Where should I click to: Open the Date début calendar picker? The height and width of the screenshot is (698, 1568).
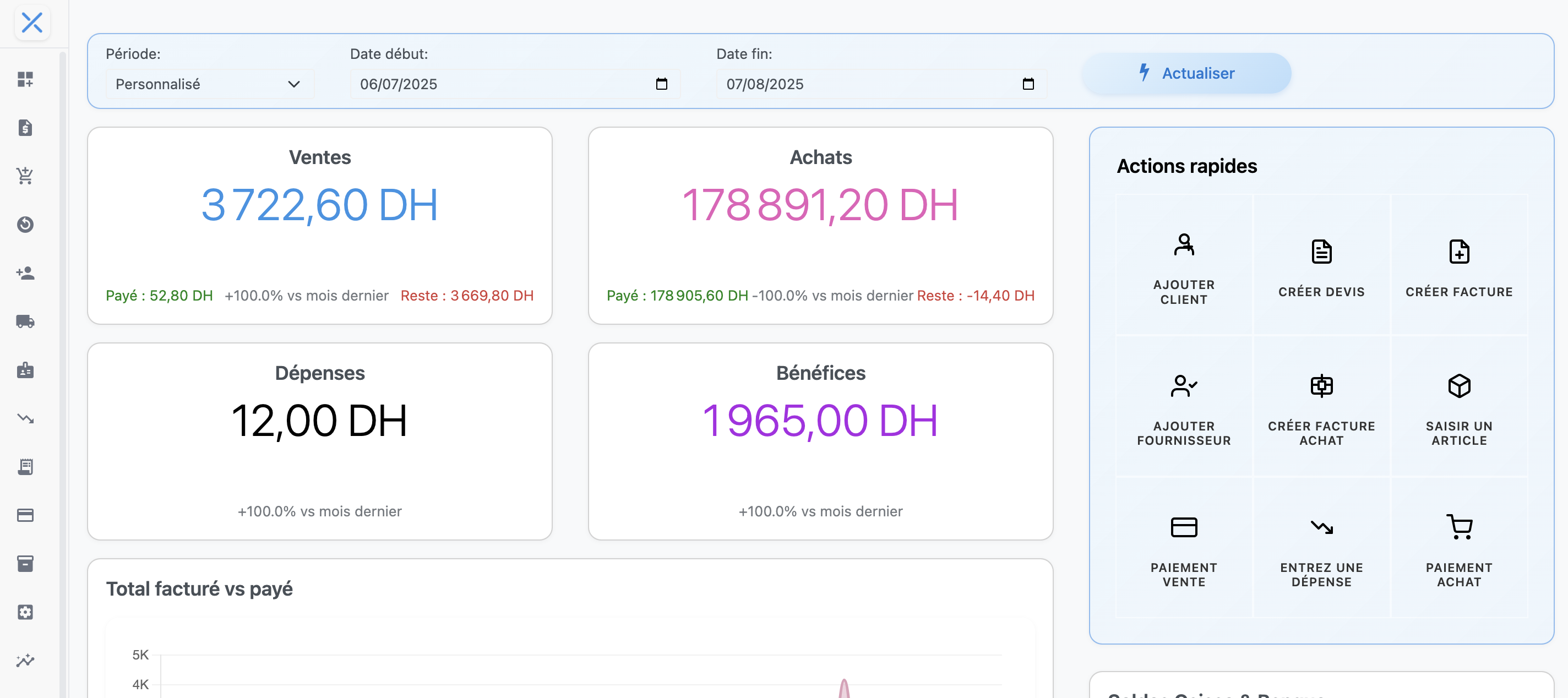[x=662, y=84]
